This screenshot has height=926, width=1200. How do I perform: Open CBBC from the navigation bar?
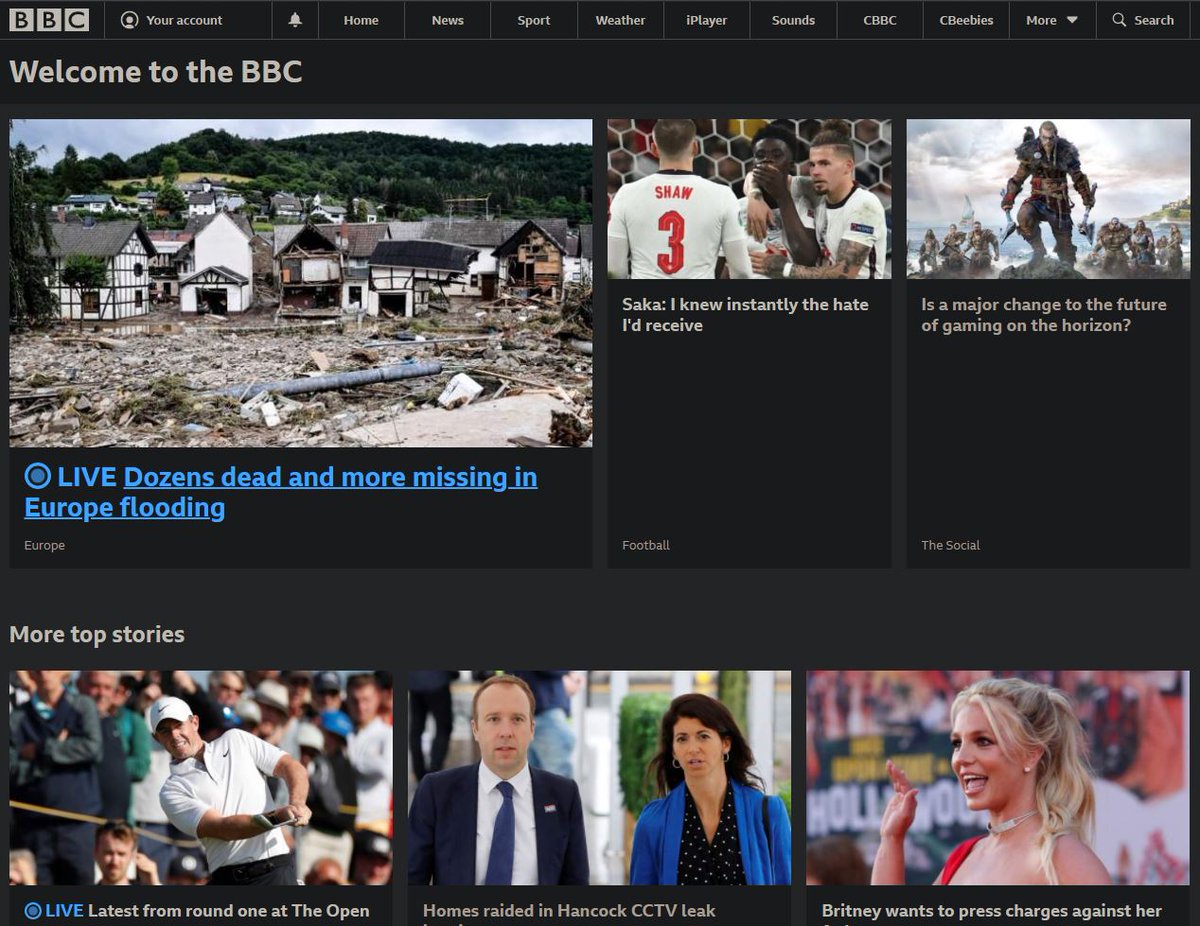click(880, 20)
